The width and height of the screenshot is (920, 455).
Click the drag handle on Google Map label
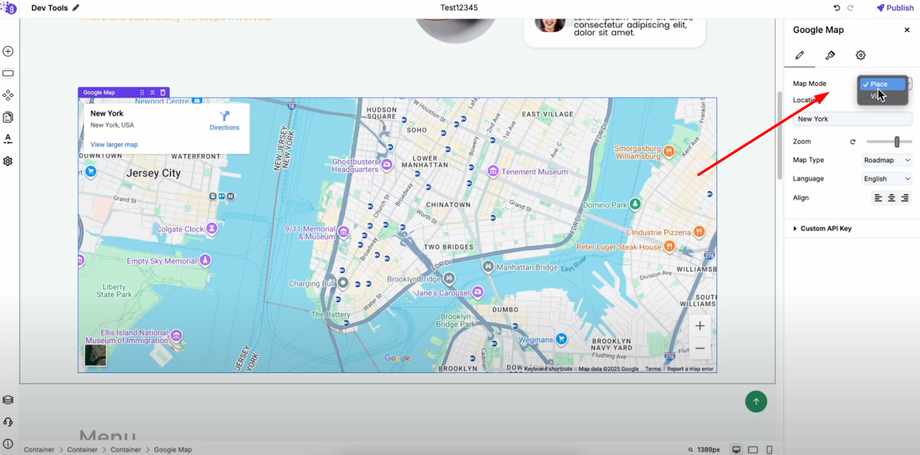click(142, 92)
